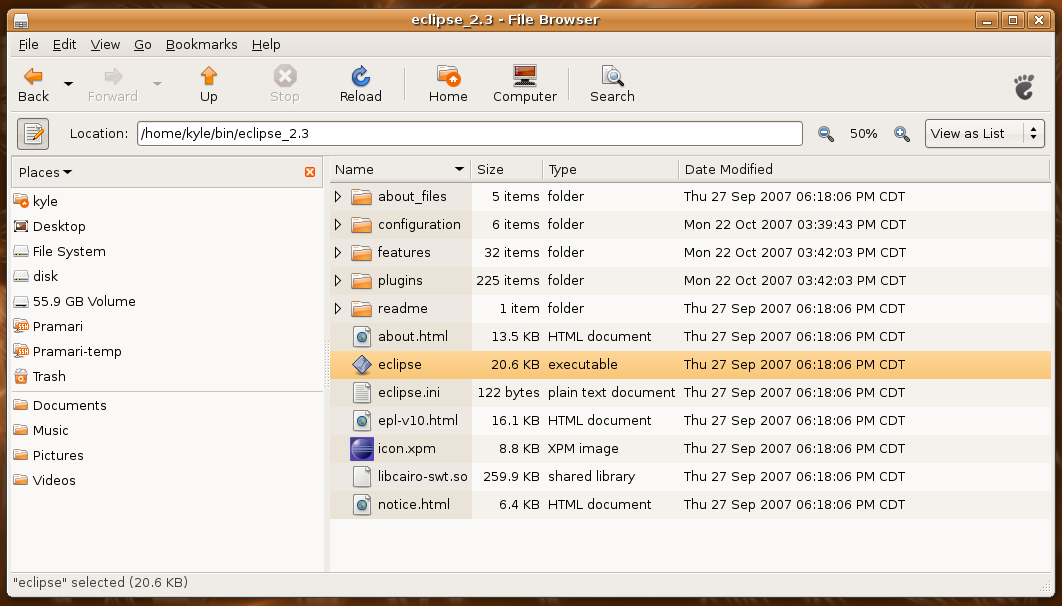The height and width of the screenshot is (606, 1062).
Task: Select the file name 'epl-v10.html'
Action: (x=418, y=420)
